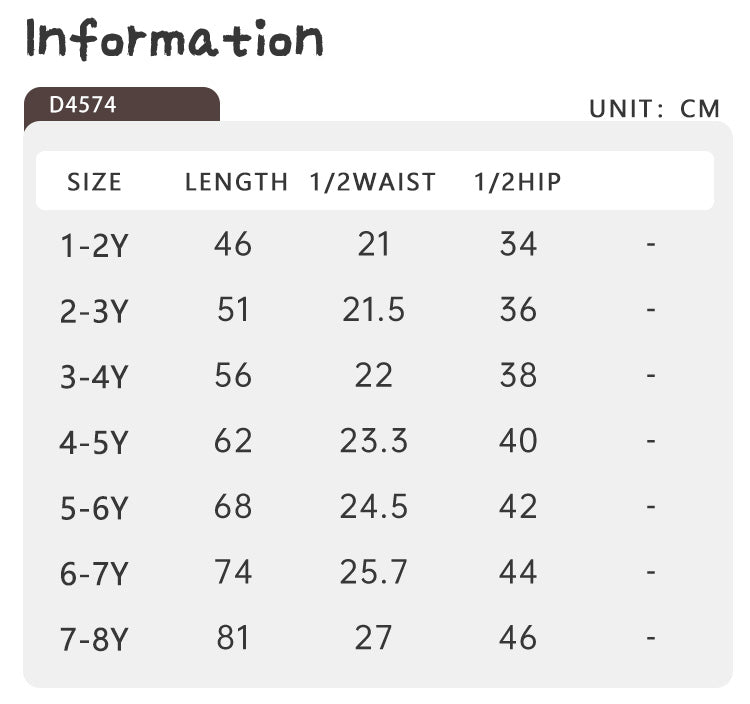Click the 5-6Y size row label
Image resolution: width=750 pixels, height=704 pixels.
pos(94,508)
